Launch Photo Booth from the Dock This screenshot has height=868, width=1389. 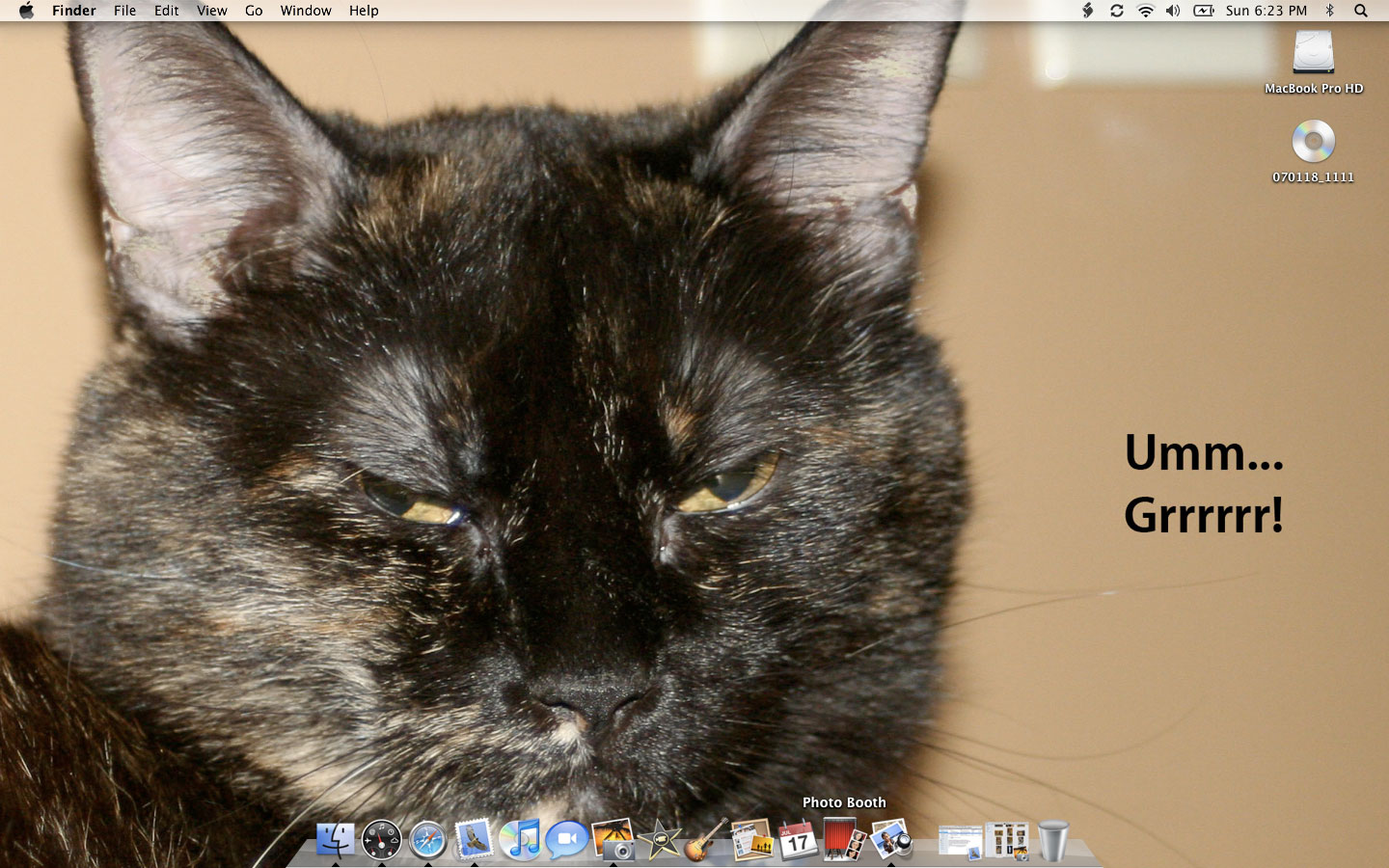pyautogui.click(x=844, y=838)
